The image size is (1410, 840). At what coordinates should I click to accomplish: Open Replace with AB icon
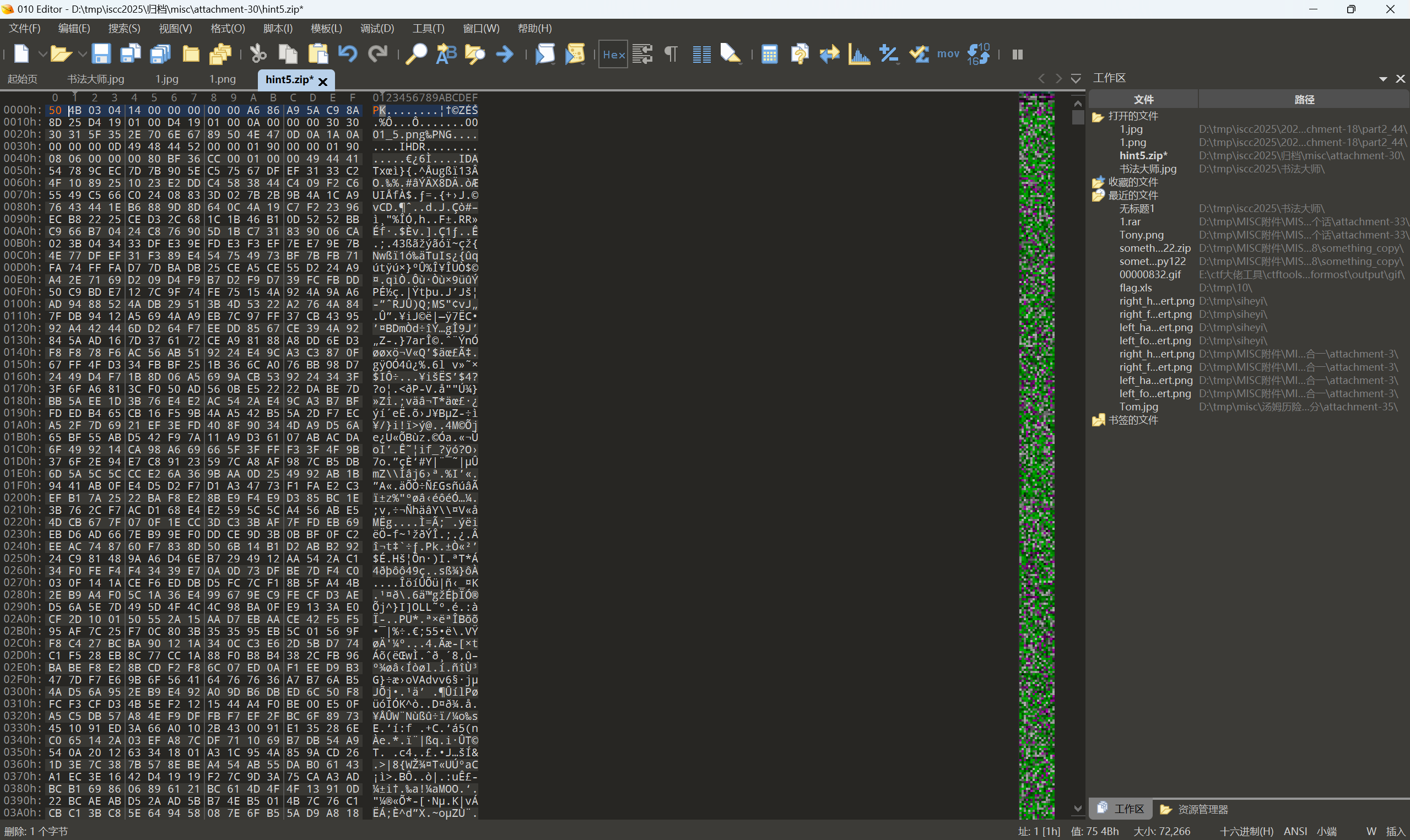point(446,55)
